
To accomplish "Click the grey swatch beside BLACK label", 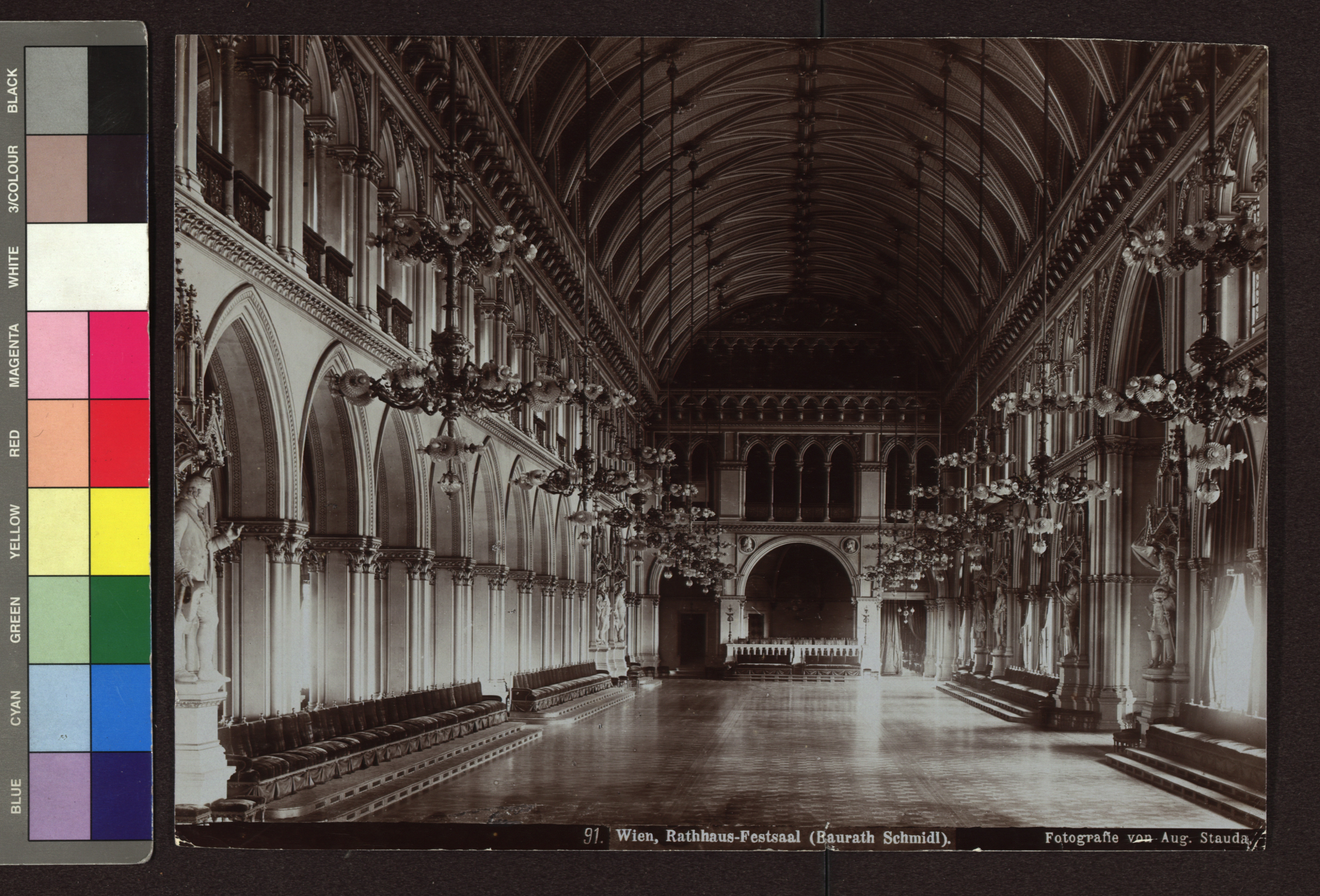I will [57, 90].
